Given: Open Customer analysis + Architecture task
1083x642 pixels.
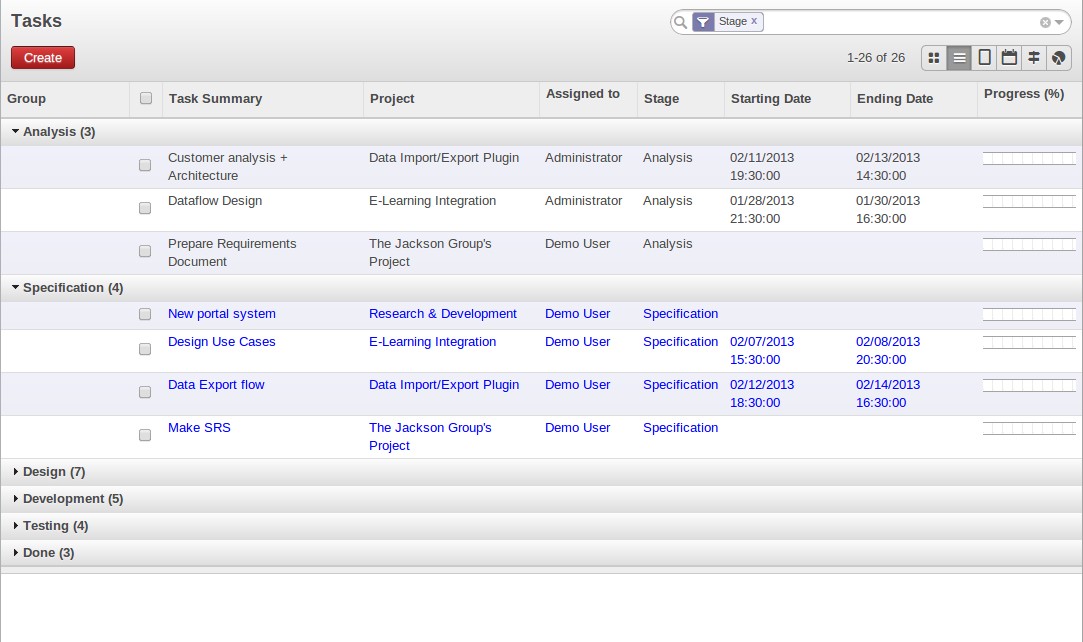Looking at the screenshot, I should pos(227,166).
